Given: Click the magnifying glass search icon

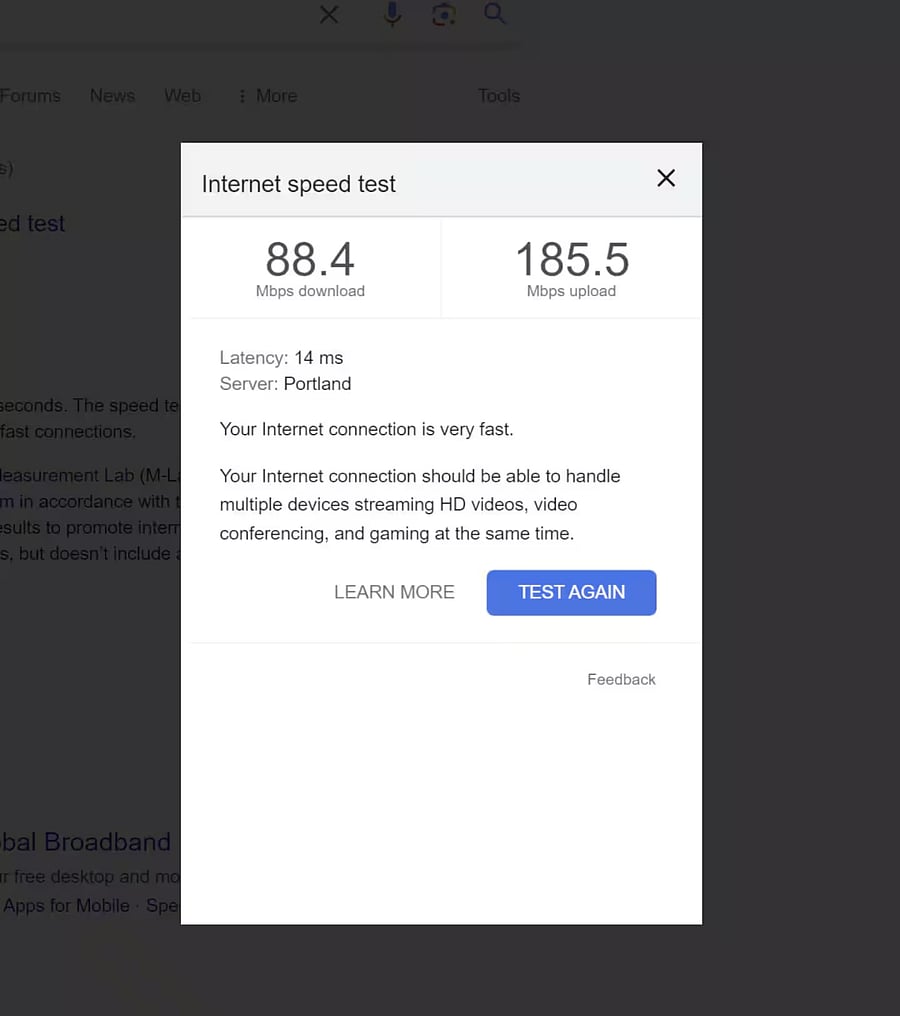Looking at the screenshot, I should click(x=494, y=14).
